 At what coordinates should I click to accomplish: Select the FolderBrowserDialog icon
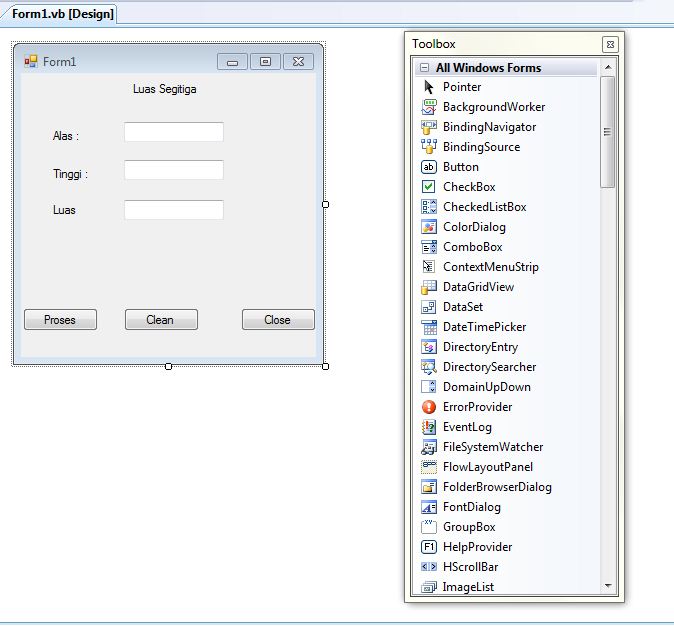[x=429, y=487]
